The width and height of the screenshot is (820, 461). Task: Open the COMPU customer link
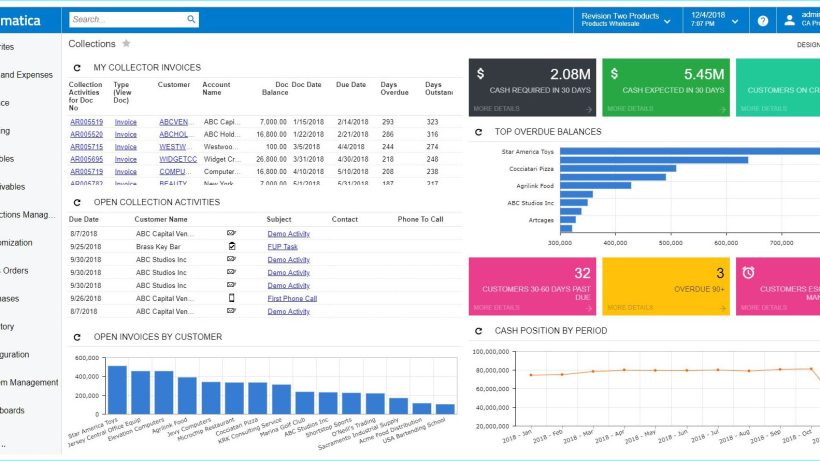(173, 171)
